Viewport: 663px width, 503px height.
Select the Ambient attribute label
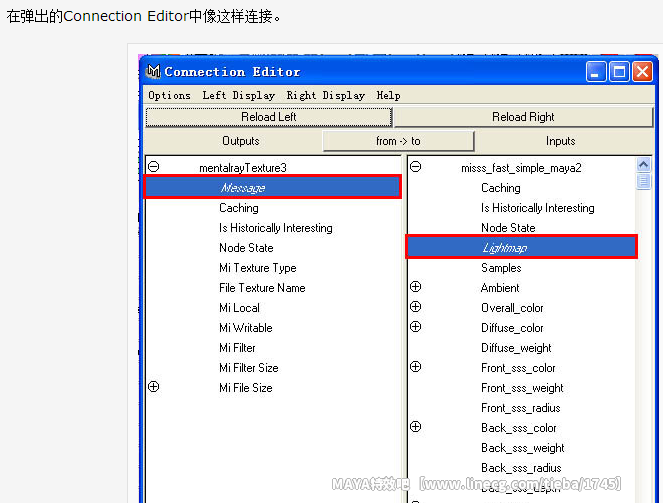point(500,288)
